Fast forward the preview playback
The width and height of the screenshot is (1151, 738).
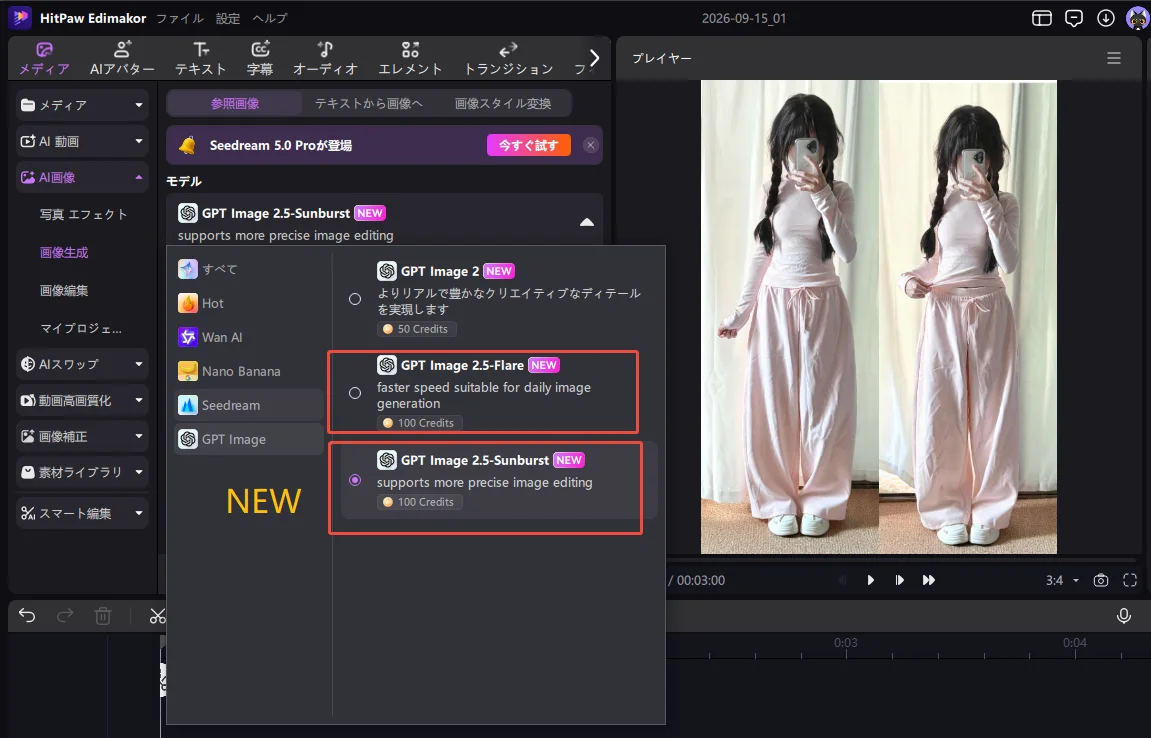(929, 580)
